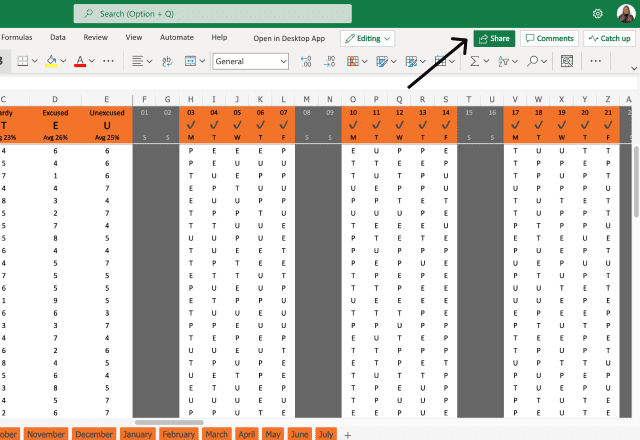Expand merge dropdown arrow
The width and height of the screenshot is (640, 440).
click(202, 61)
